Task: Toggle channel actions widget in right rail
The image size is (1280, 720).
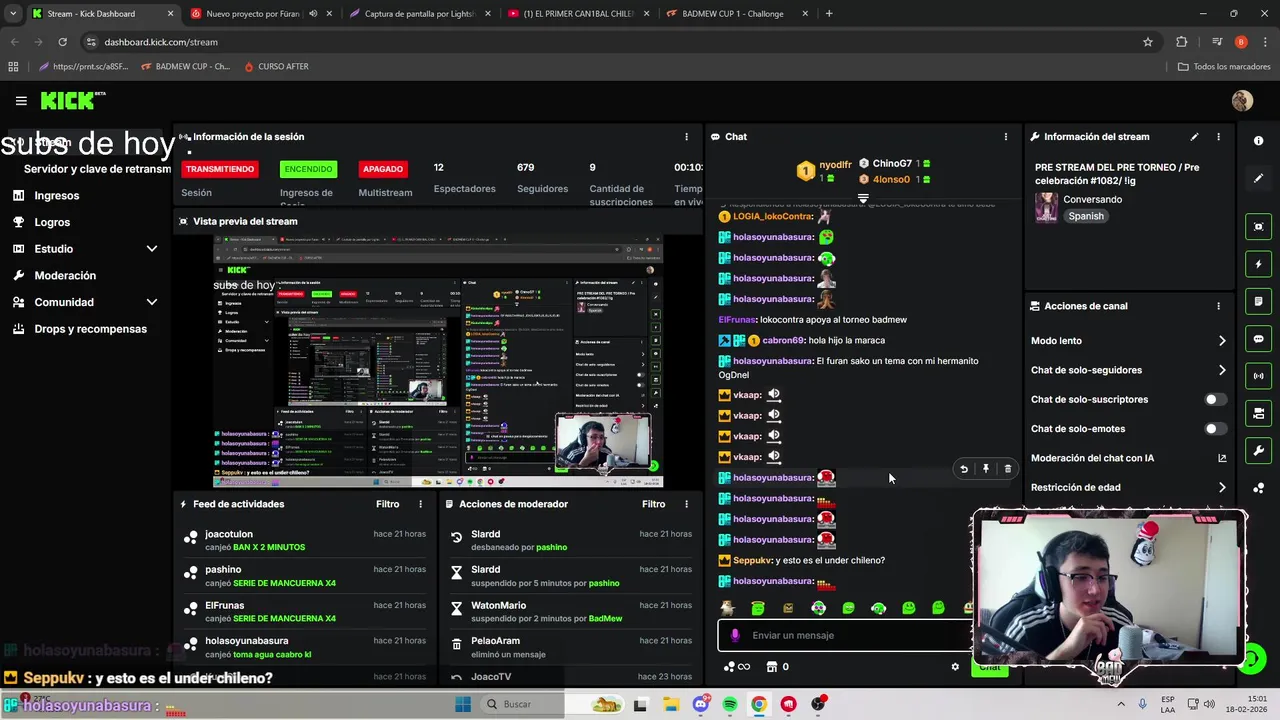Action: [x=1258, y=413]
